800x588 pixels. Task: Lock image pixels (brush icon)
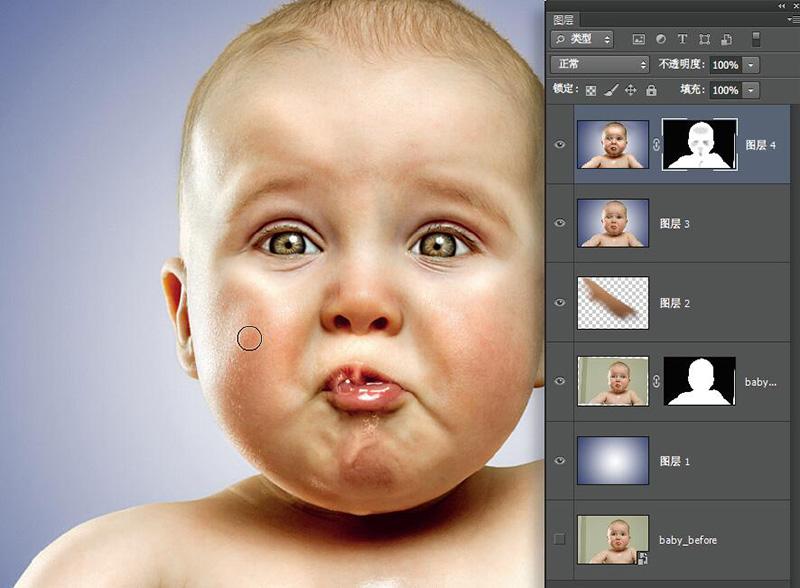pos(611,90)
